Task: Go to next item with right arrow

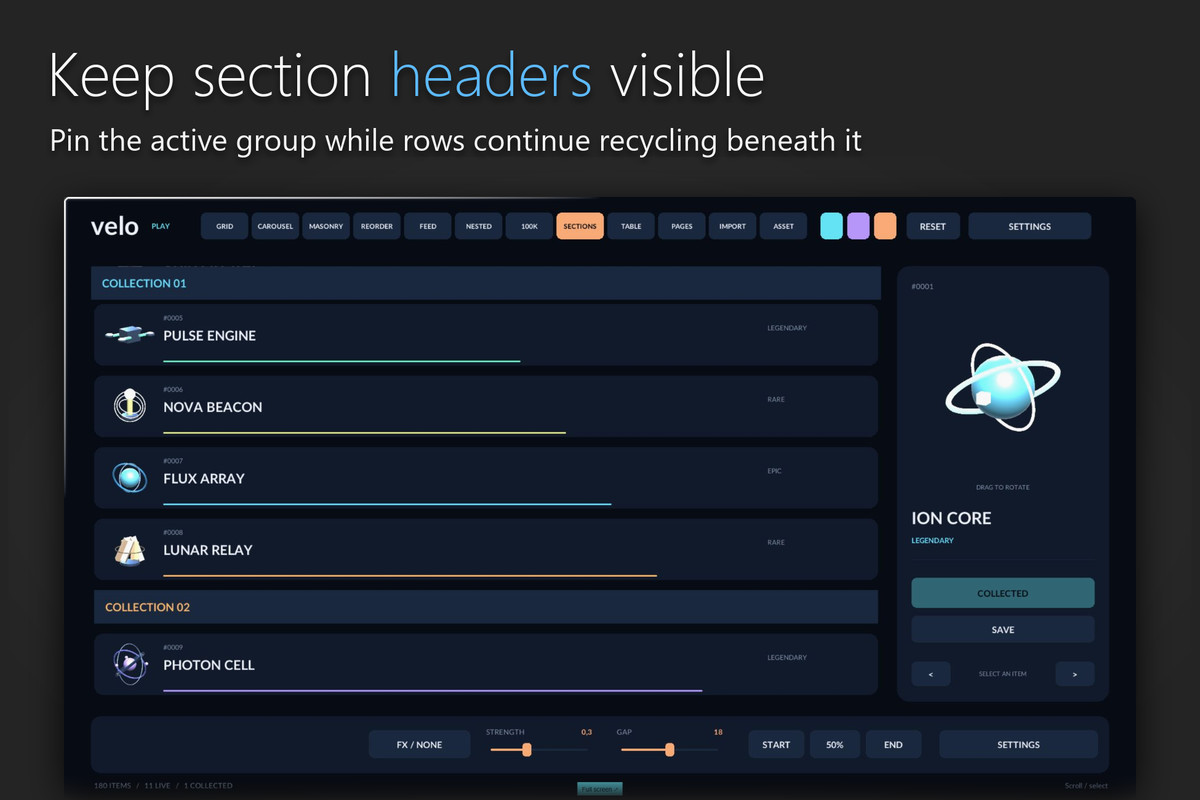Action: pyautogui.click(x=1075, y=674)
